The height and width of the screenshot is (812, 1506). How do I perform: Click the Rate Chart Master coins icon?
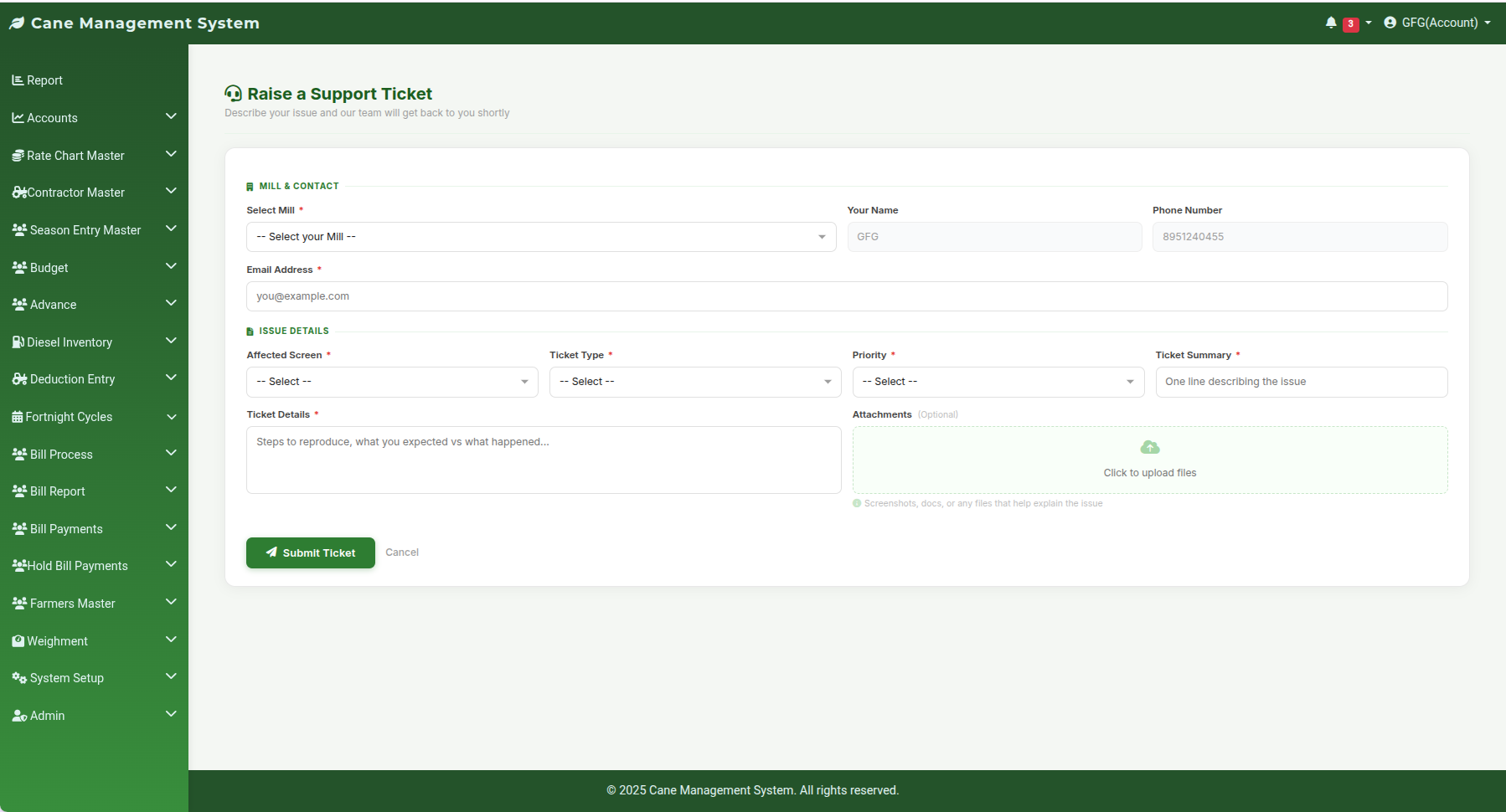(18, 156)
